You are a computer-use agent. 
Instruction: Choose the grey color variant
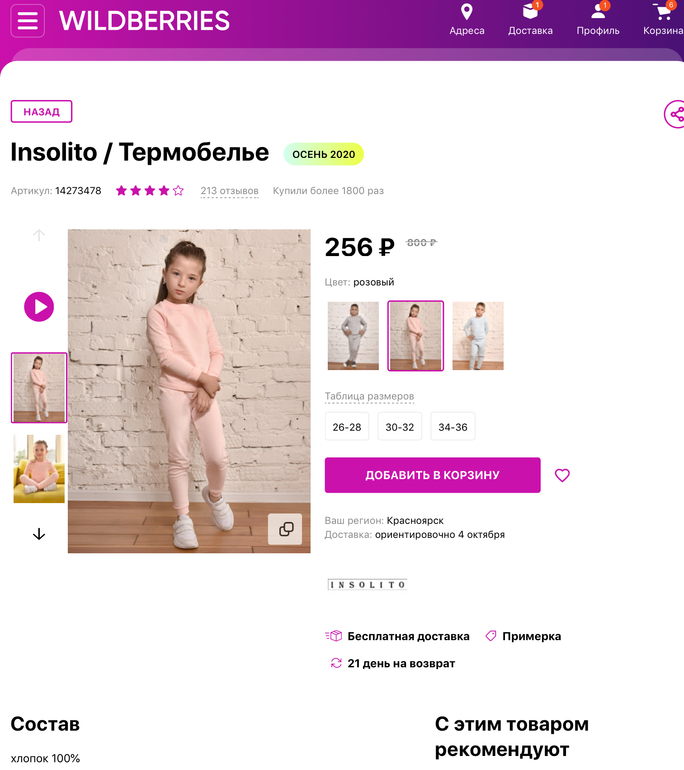point(353,336)
